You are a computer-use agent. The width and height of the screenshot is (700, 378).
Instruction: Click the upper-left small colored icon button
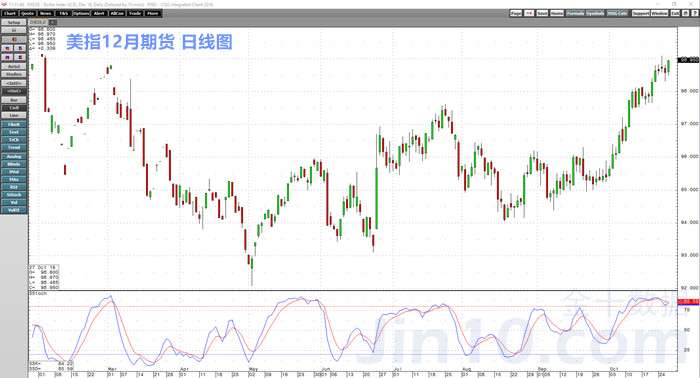click(x=8, y=48)
